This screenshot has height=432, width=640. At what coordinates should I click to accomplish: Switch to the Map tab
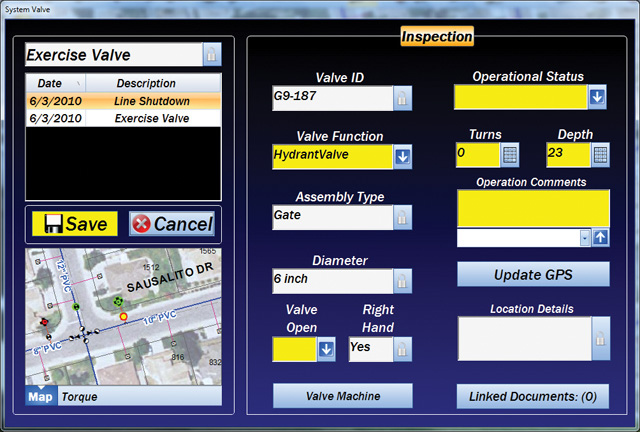click(x=41, y=397)
